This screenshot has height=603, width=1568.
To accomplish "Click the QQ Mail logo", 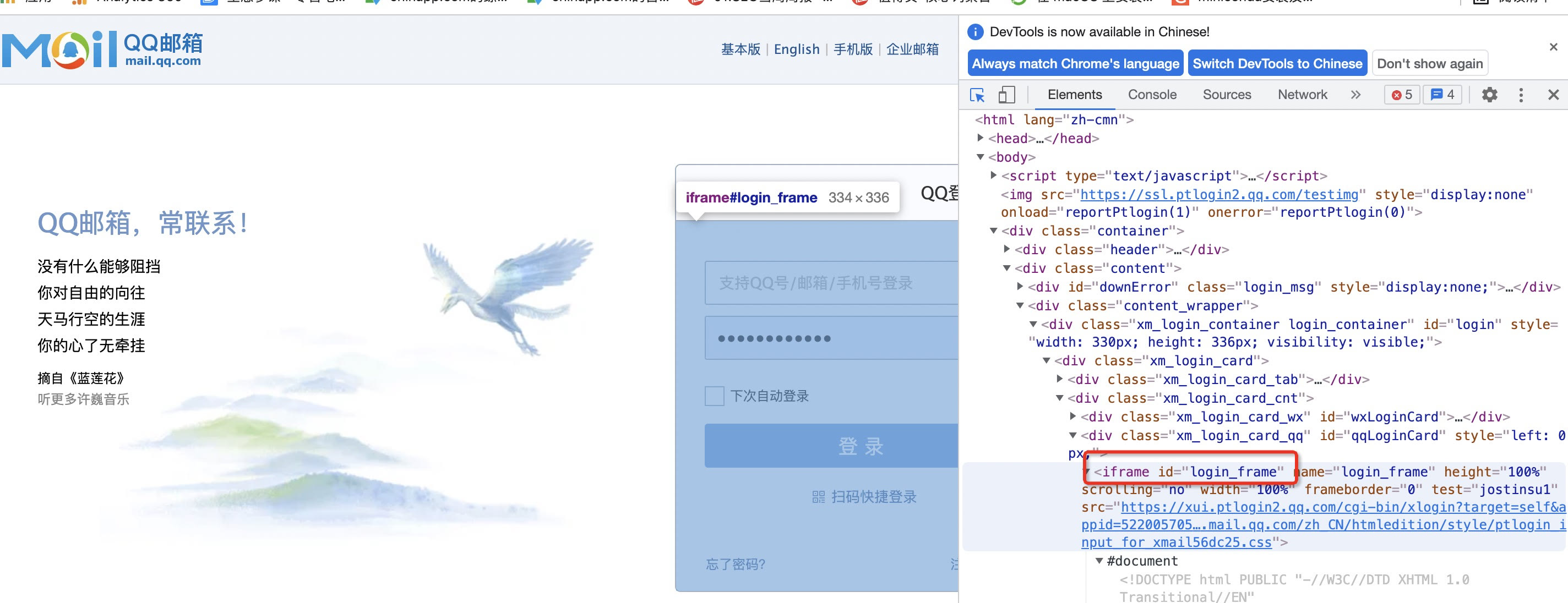I will [102, 50].
